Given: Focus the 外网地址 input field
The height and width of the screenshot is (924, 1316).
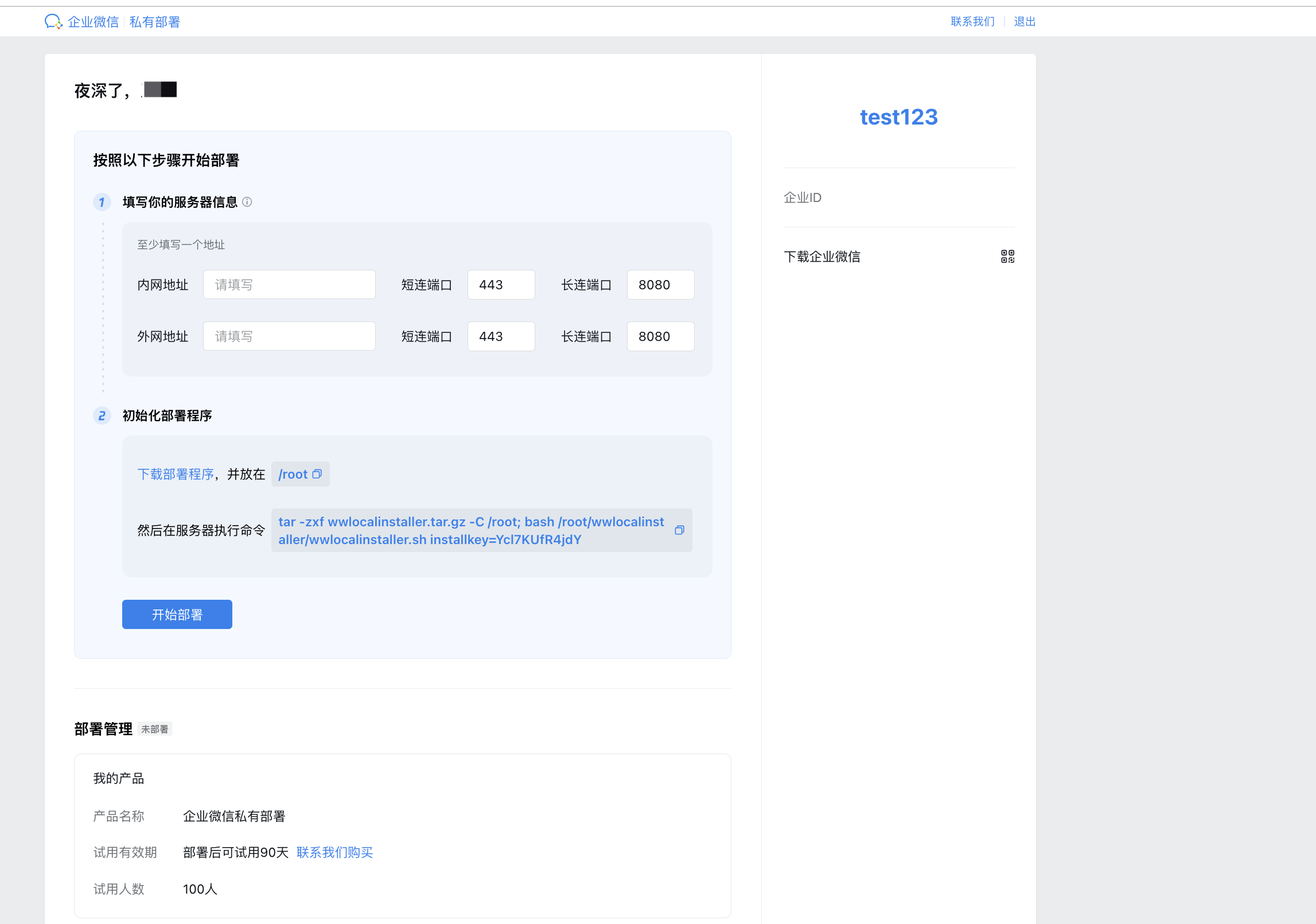Looking at the screenshot, I should [289, 336].
